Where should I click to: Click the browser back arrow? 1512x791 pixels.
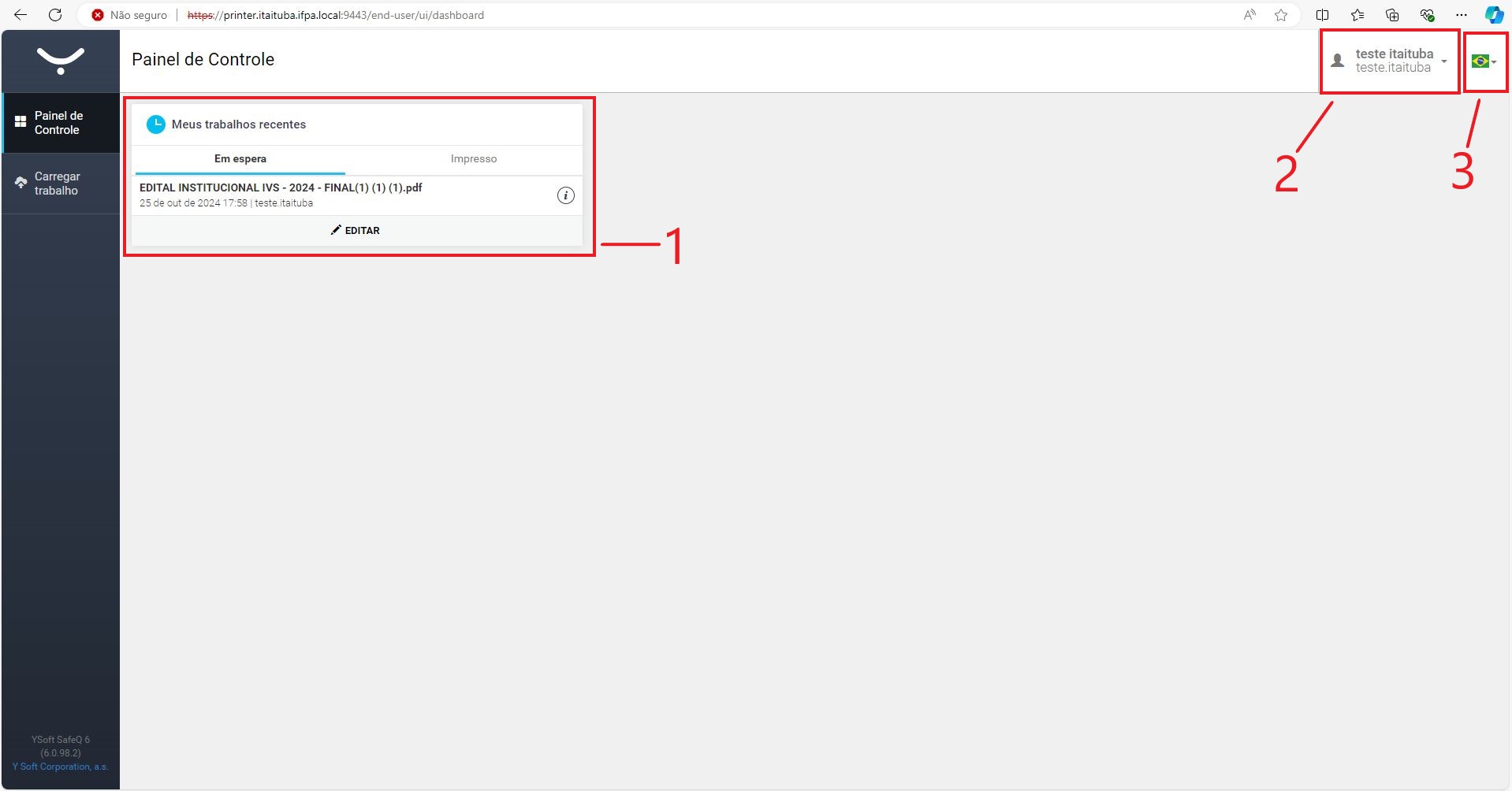20,15
